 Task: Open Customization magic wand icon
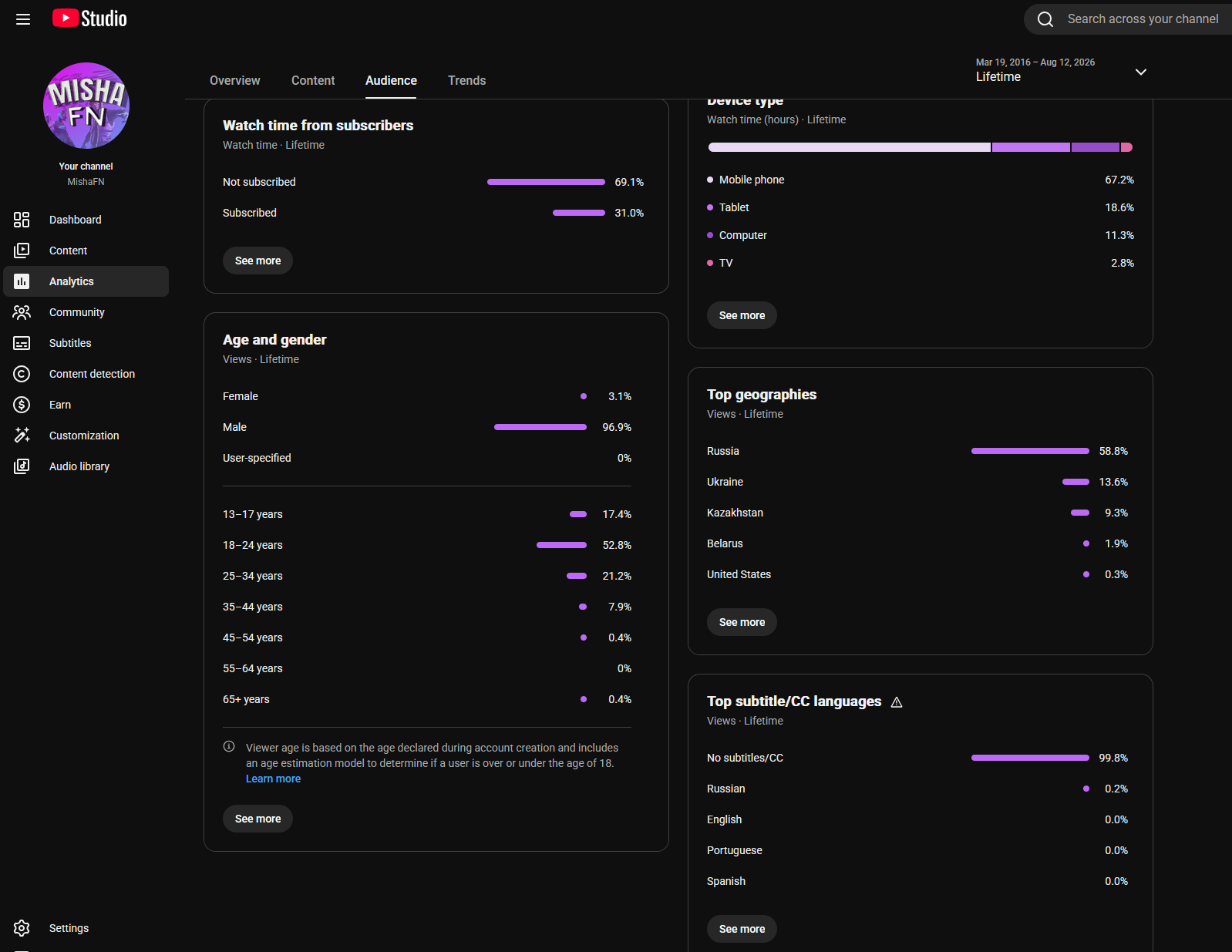pyautogui.click(x=22, y=436)
